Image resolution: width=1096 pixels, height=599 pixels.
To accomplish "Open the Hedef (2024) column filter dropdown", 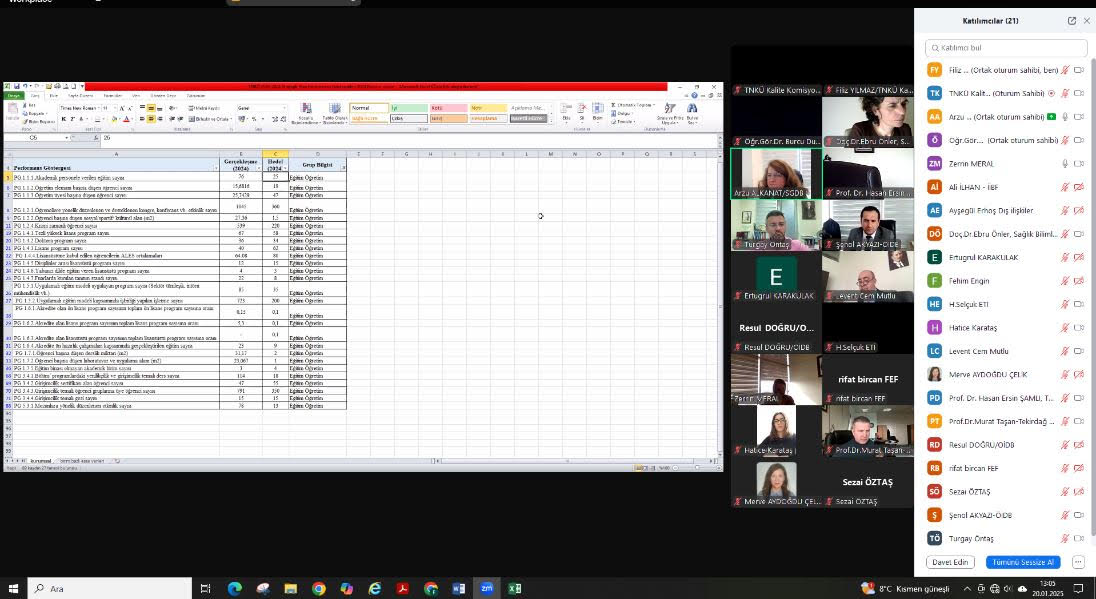I will pyautogui.click(x=284, y=168).
